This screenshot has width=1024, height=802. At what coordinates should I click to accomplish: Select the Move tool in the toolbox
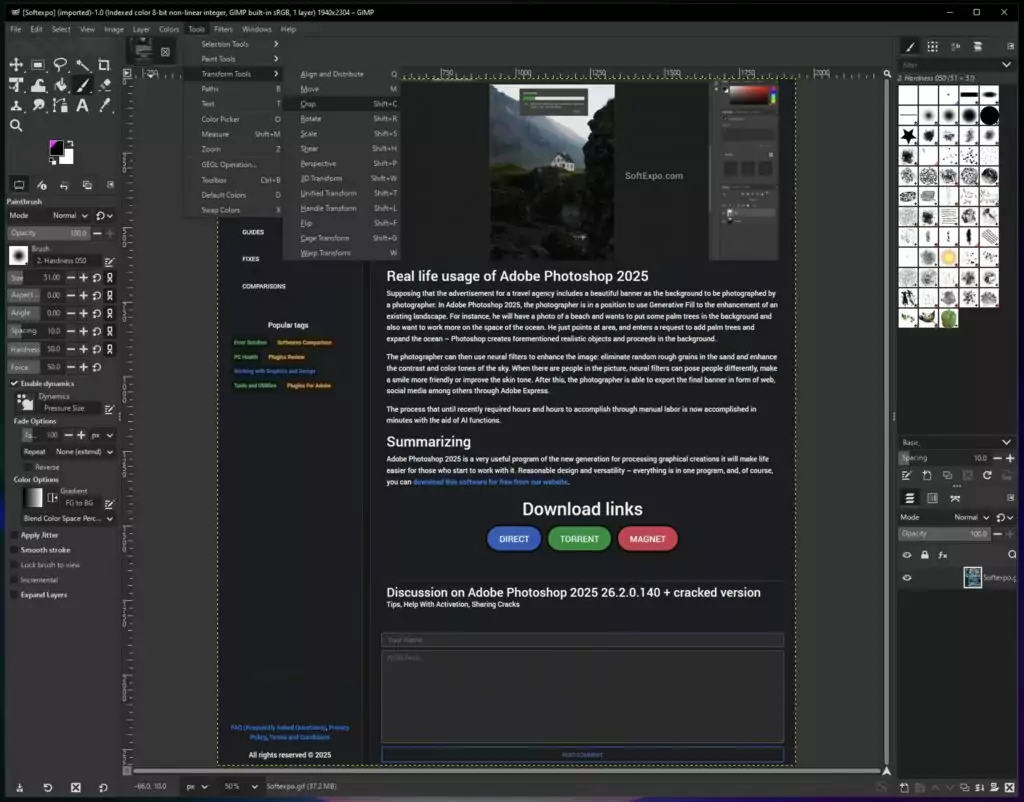(16, 65)
